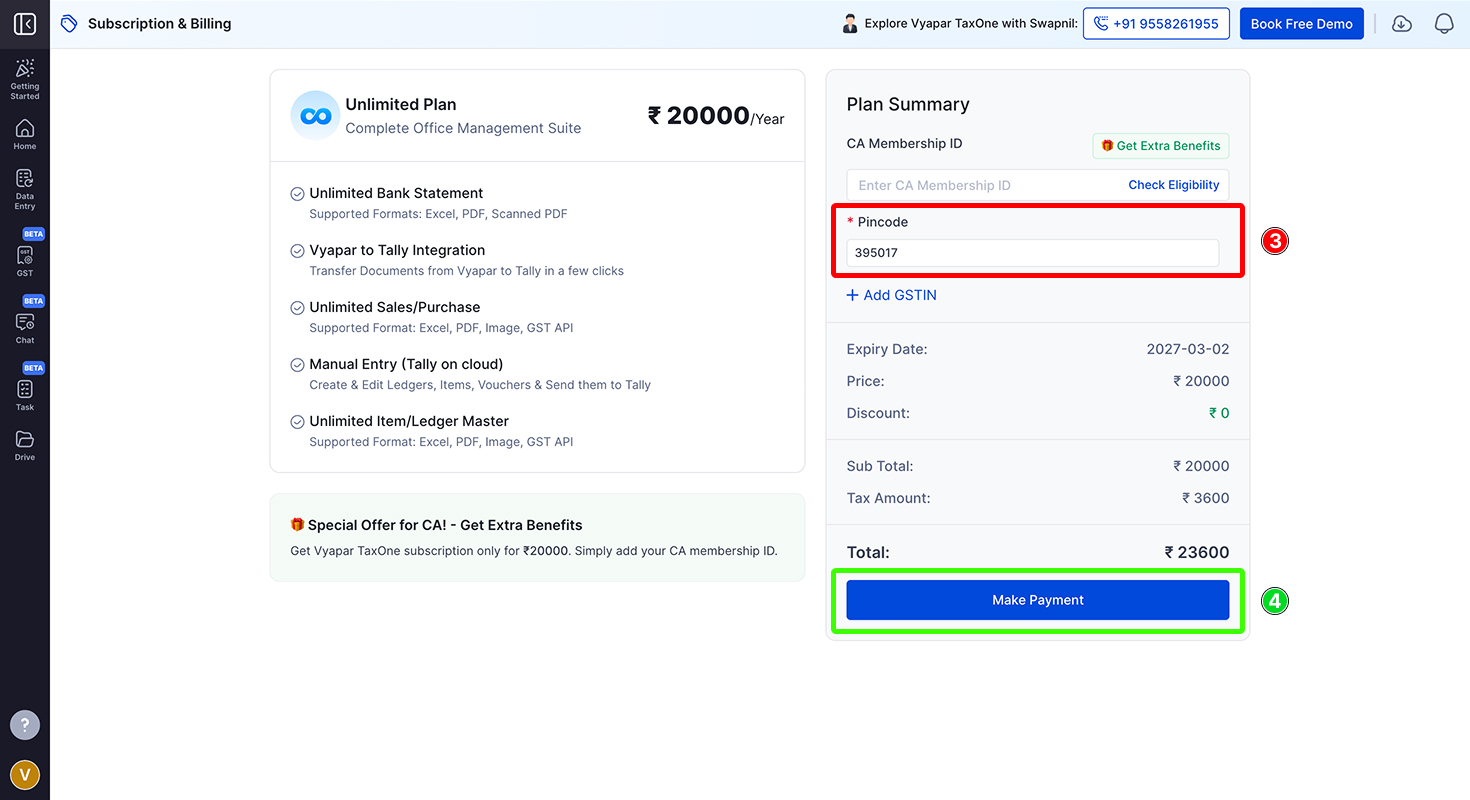The width and height of the screenshot is (1470, 800).
Task: Click Check Eligibility link
Action: (x=1174, y=185)
